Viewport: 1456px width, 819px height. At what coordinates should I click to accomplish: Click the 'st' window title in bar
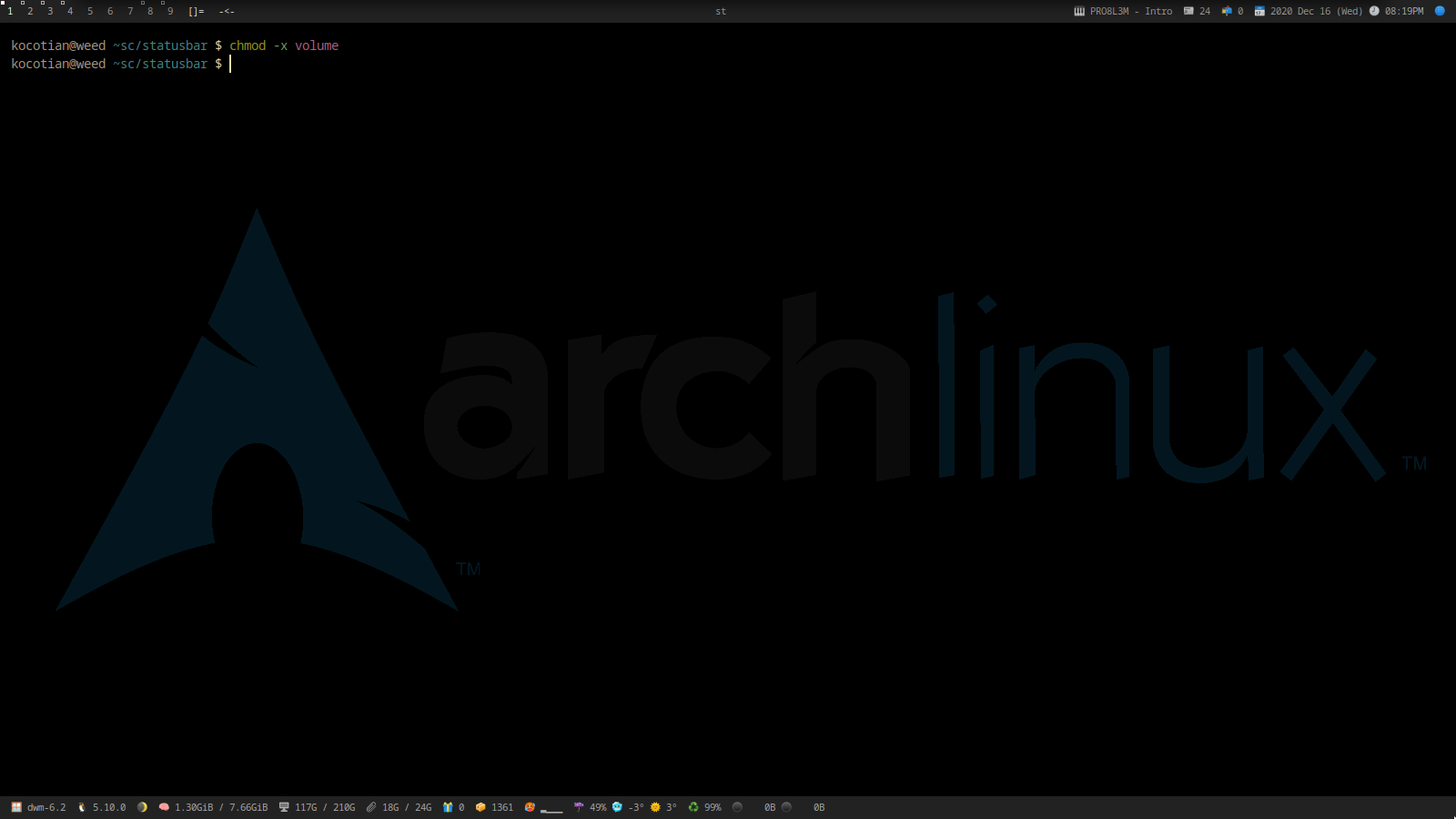721,12
